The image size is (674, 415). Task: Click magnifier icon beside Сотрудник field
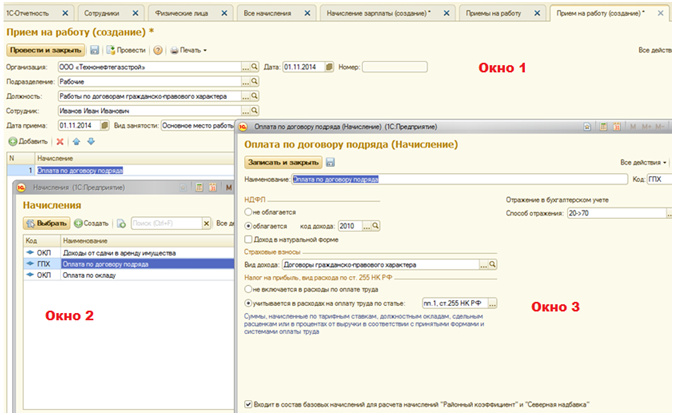[254, 111]
